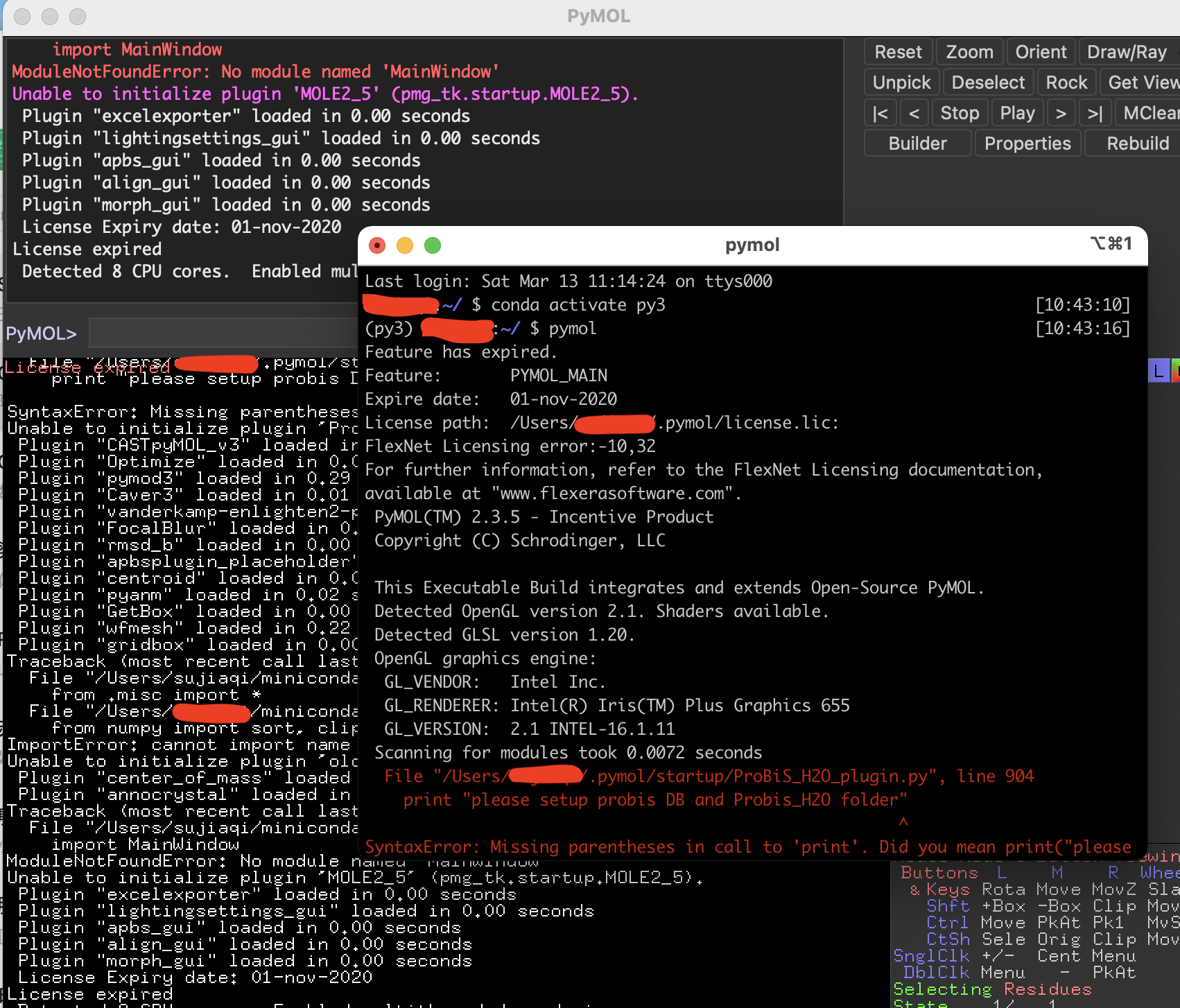Image resolution: width=1180 pixels, height=1008 pixels.
Task: Advance one frame with > button
Action: pyautogui.click(x=1061, y=113)
